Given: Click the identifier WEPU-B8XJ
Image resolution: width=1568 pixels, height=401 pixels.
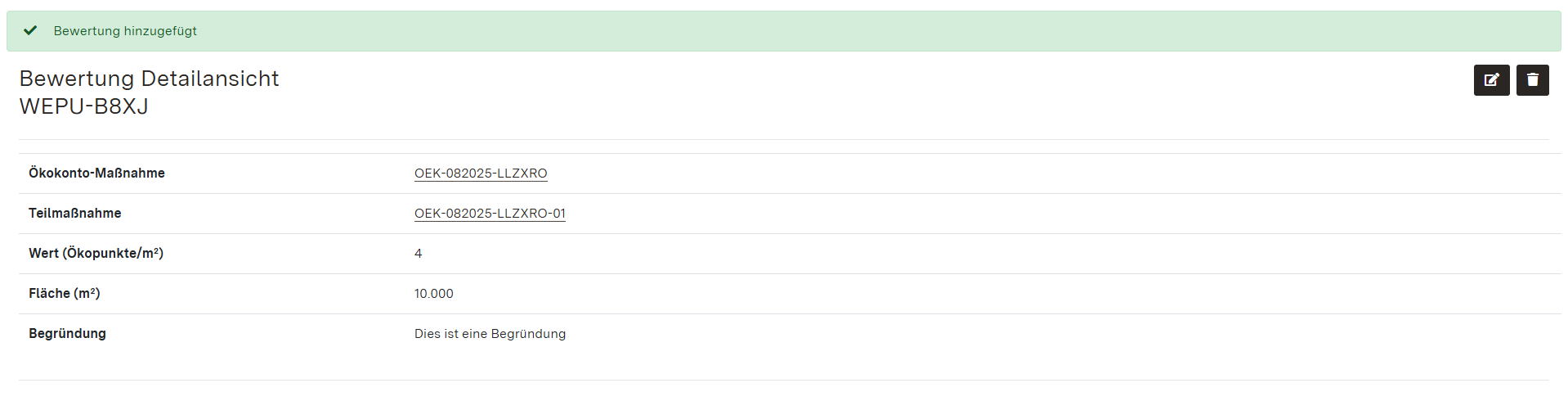Looking at the screenshot, I should (x=83, y=106).
